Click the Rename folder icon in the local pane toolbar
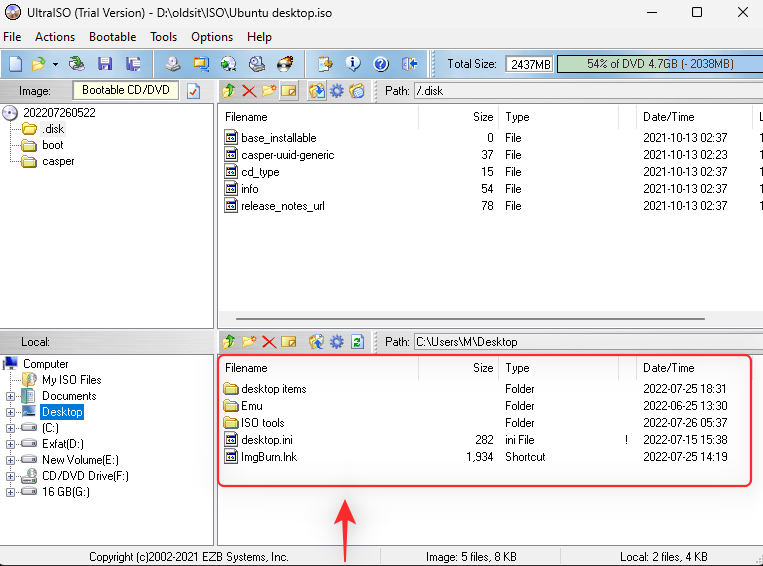 tap(289, 342)
